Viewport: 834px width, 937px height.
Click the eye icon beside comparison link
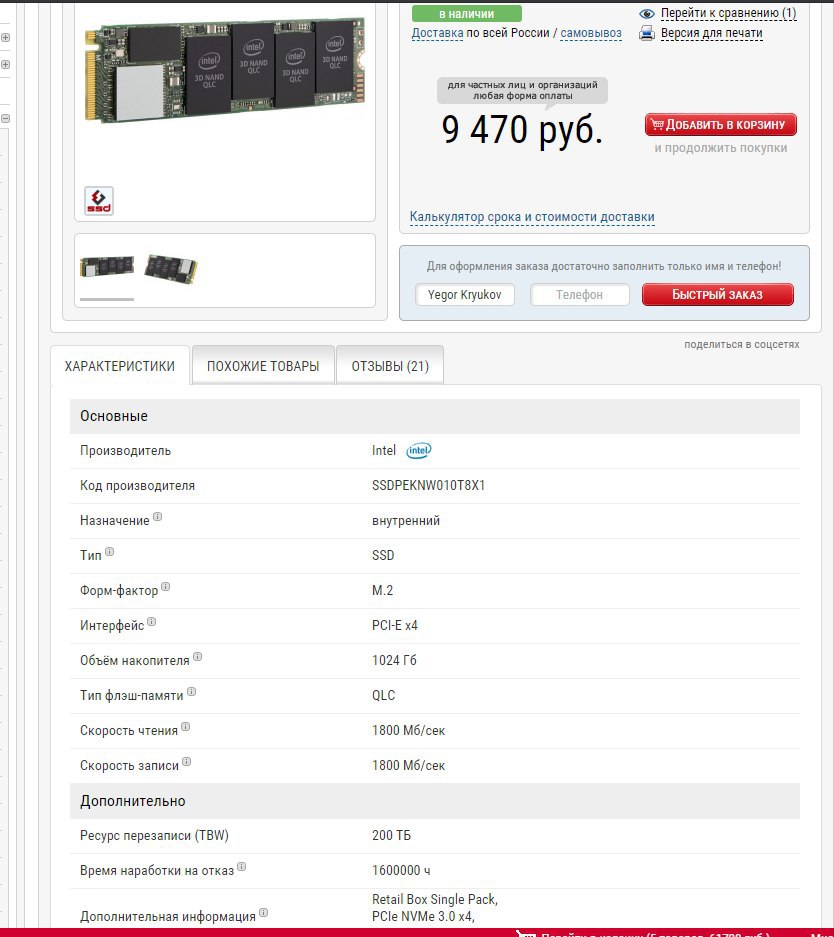[646, 13]
